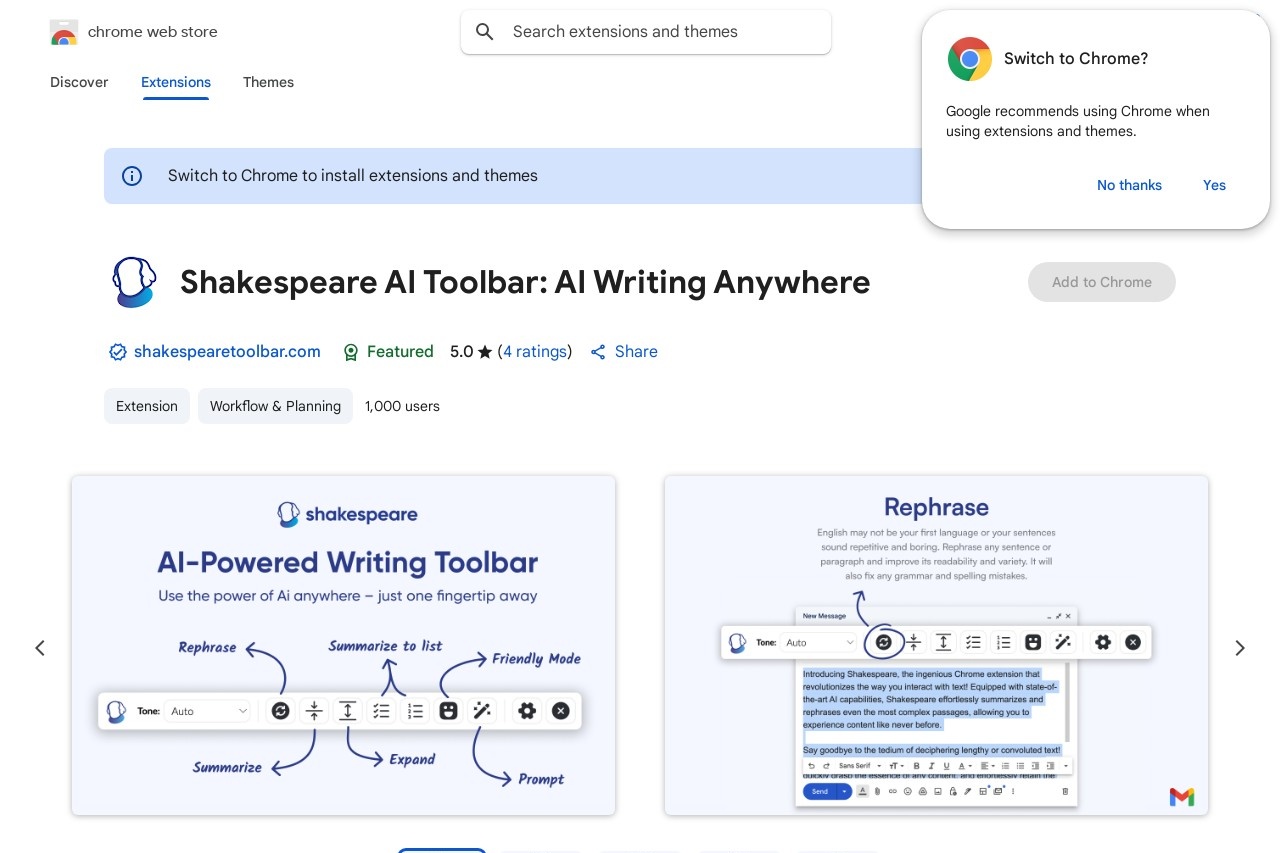Go to the next screenshot with right arrow
Screen dimensions: 1280x853
point(1240,648)
